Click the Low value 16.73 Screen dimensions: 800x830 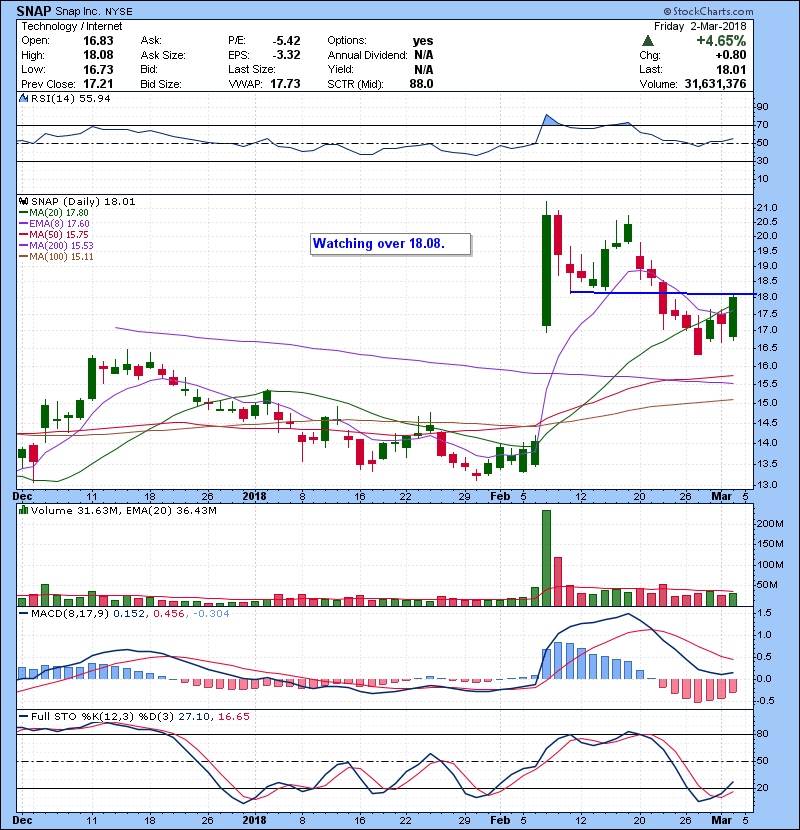[x=98, y=69]
